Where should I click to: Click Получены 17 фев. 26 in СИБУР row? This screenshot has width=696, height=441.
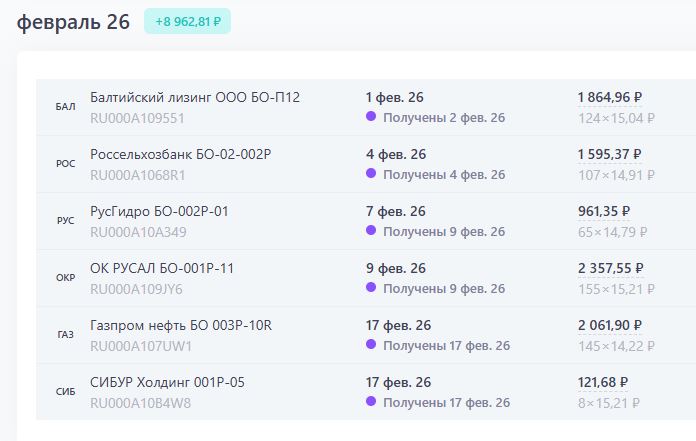[x=447, y=403]
